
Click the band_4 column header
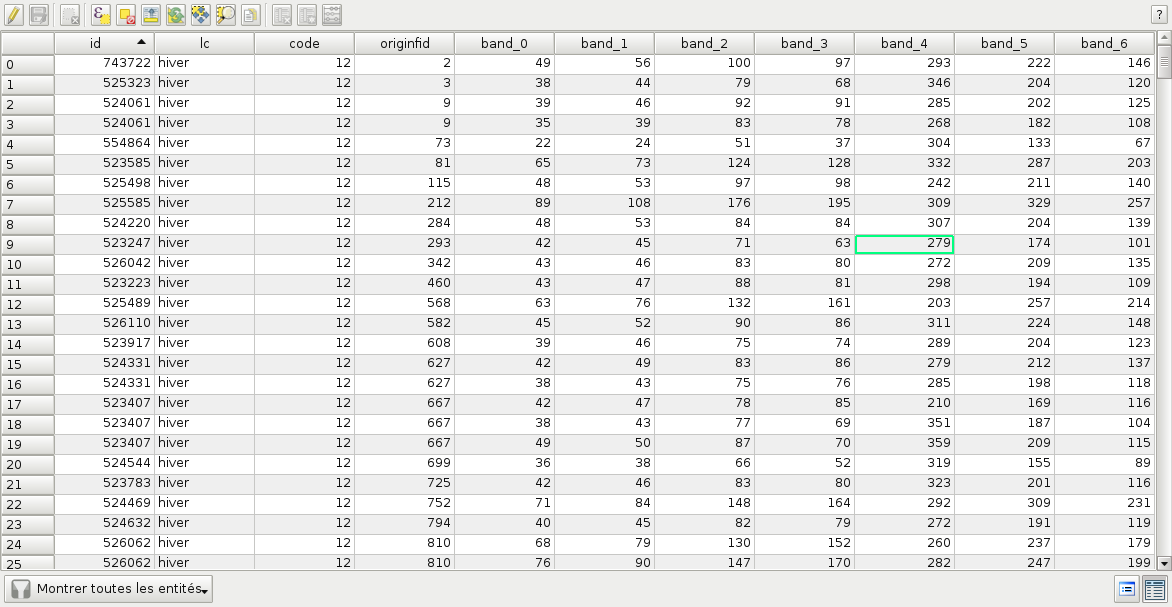pyautogui.click(x=904, y=43)
